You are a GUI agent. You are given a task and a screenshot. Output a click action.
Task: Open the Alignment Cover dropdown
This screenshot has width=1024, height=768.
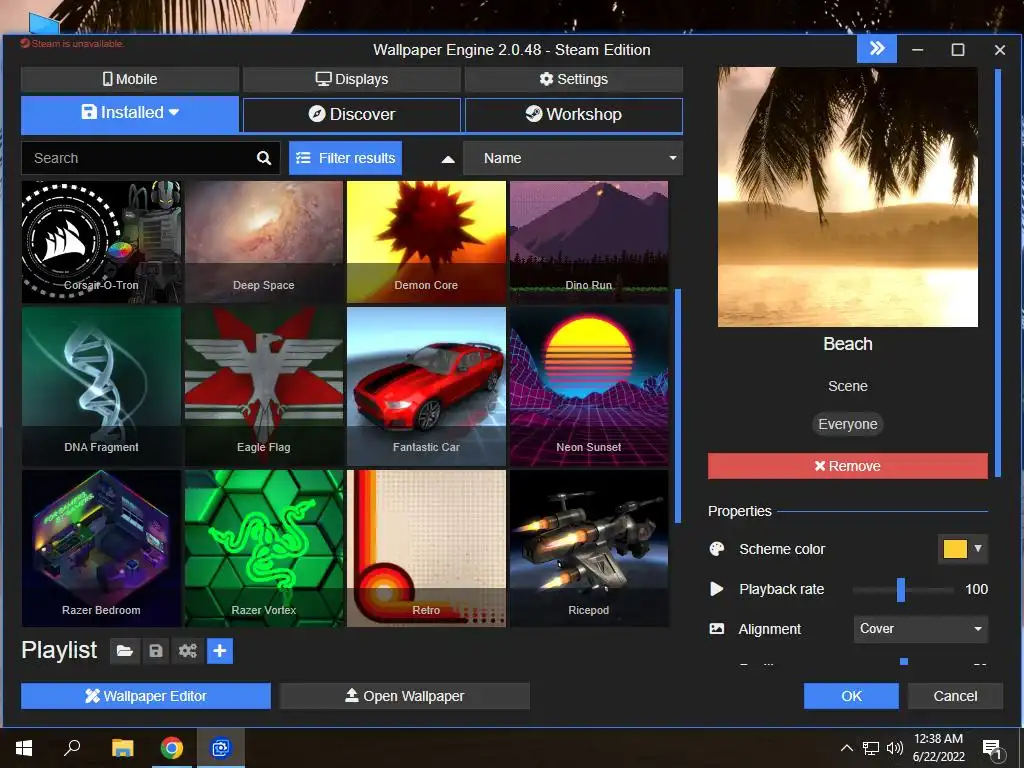point(920,629)
